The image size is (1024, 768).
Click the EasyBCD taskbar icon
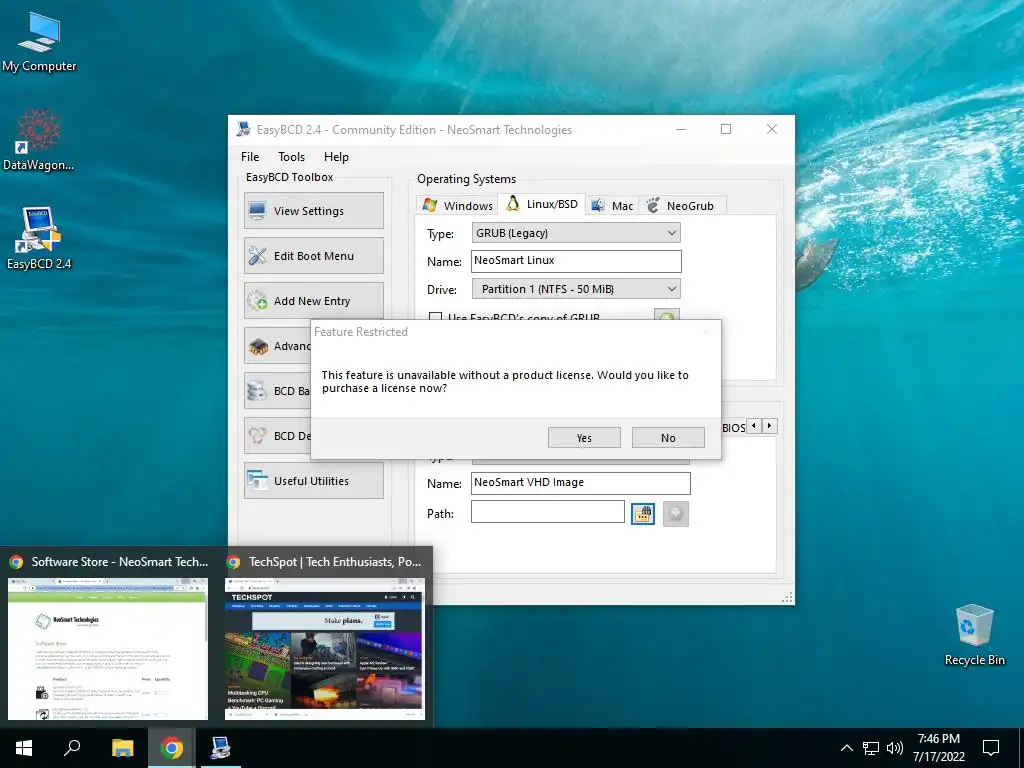220,748
